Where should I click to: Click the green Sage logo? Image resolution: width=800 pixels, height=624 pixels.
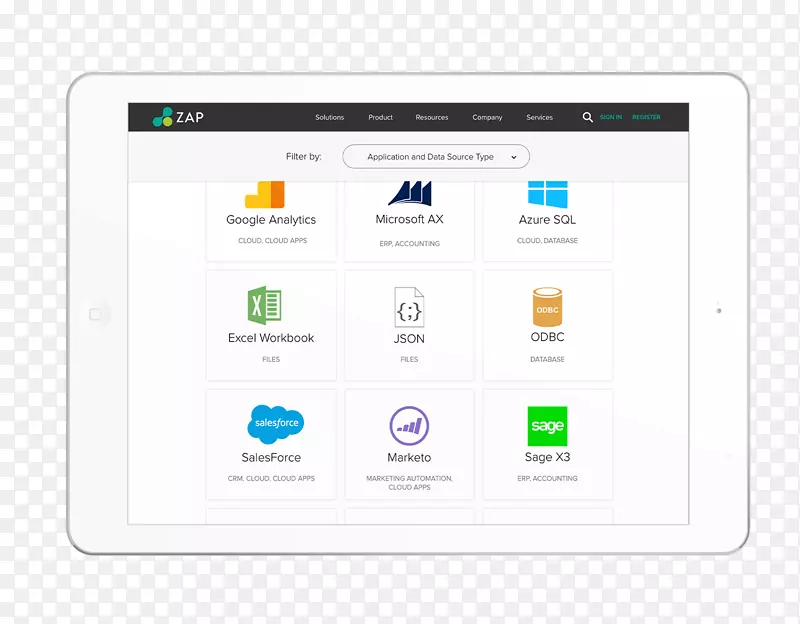click(547, 426)
